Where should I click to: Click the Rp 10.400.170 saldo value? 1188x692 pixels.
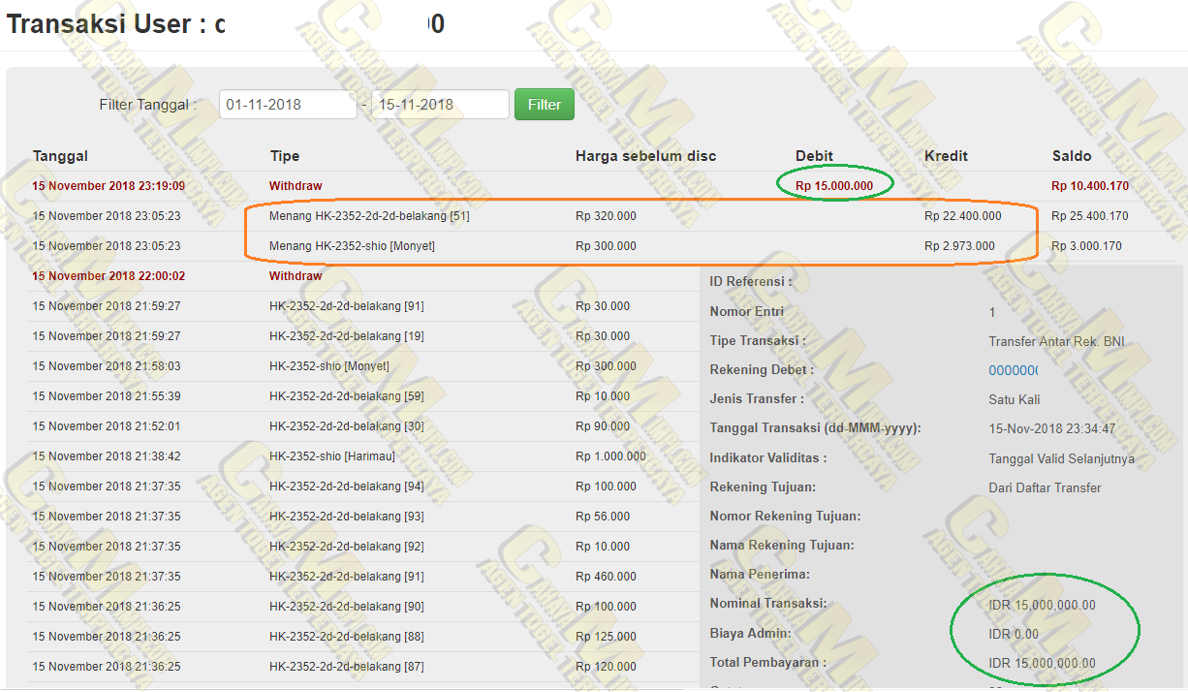pos(1089,186)
